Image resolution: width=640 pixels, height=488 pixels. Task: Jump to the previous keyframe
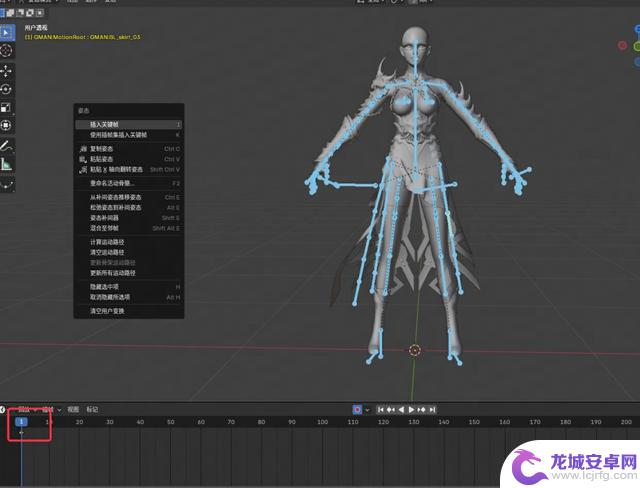pos(391,409)
